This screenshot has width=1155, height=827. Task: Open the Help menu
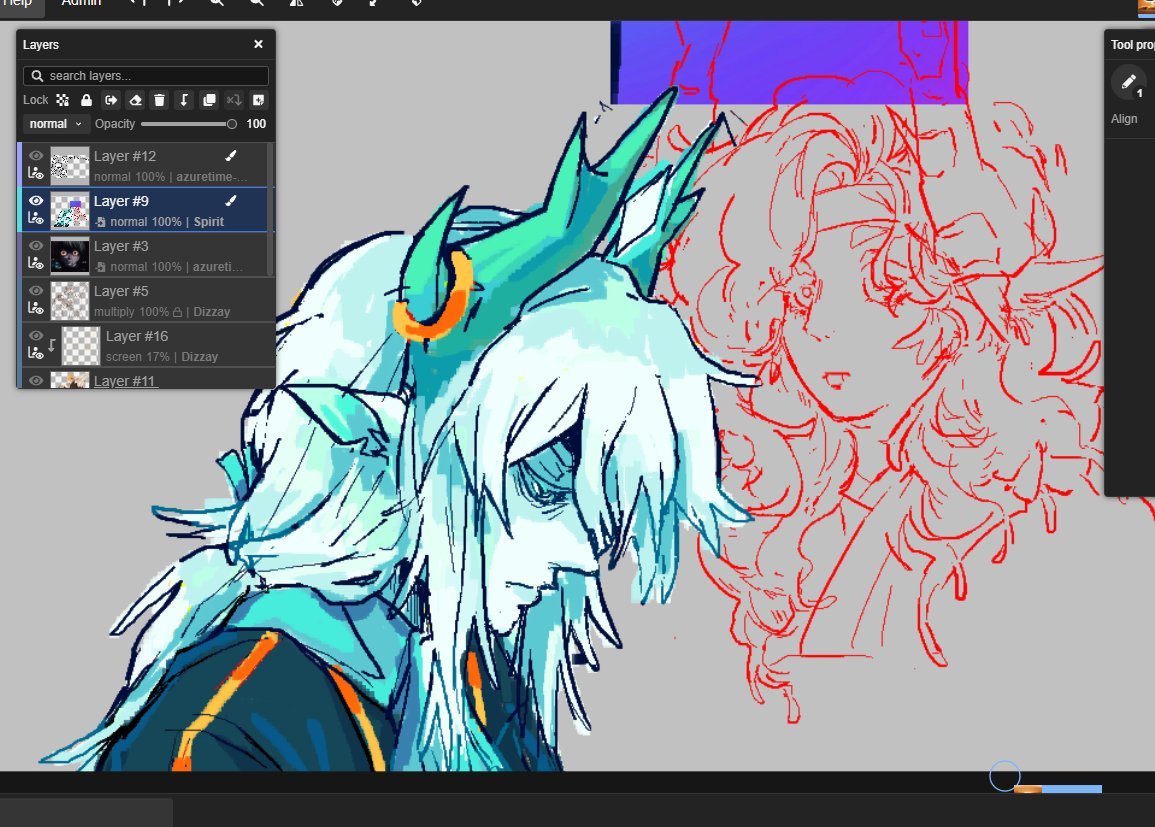click(x=17, y=3)
